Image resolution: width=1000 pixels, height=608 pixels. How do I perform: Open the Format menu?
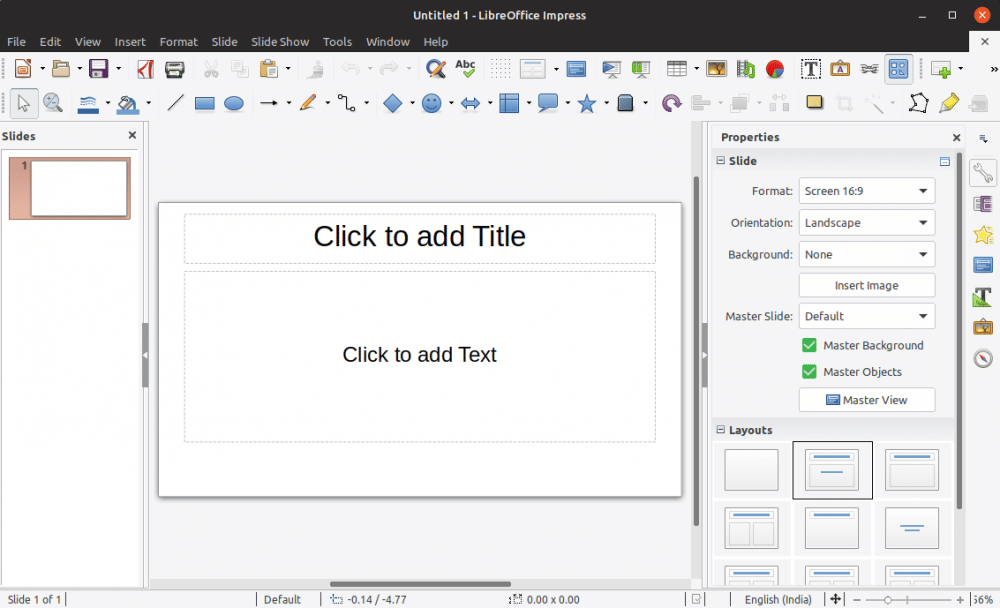click(178, 41)
